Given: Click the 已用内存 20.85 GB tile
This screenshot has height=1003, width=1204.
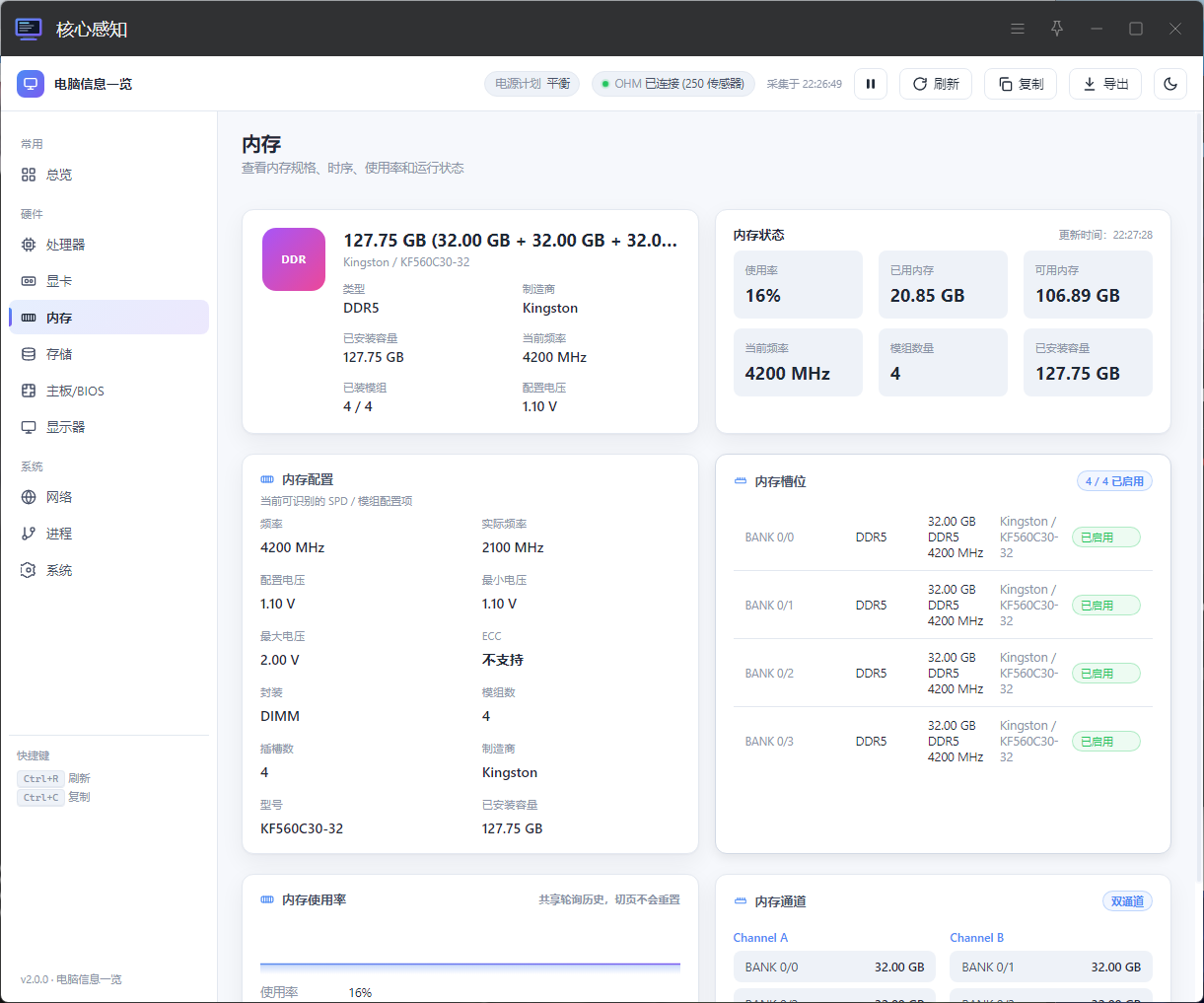Looking at the screenshot, I should coord(943,284).
